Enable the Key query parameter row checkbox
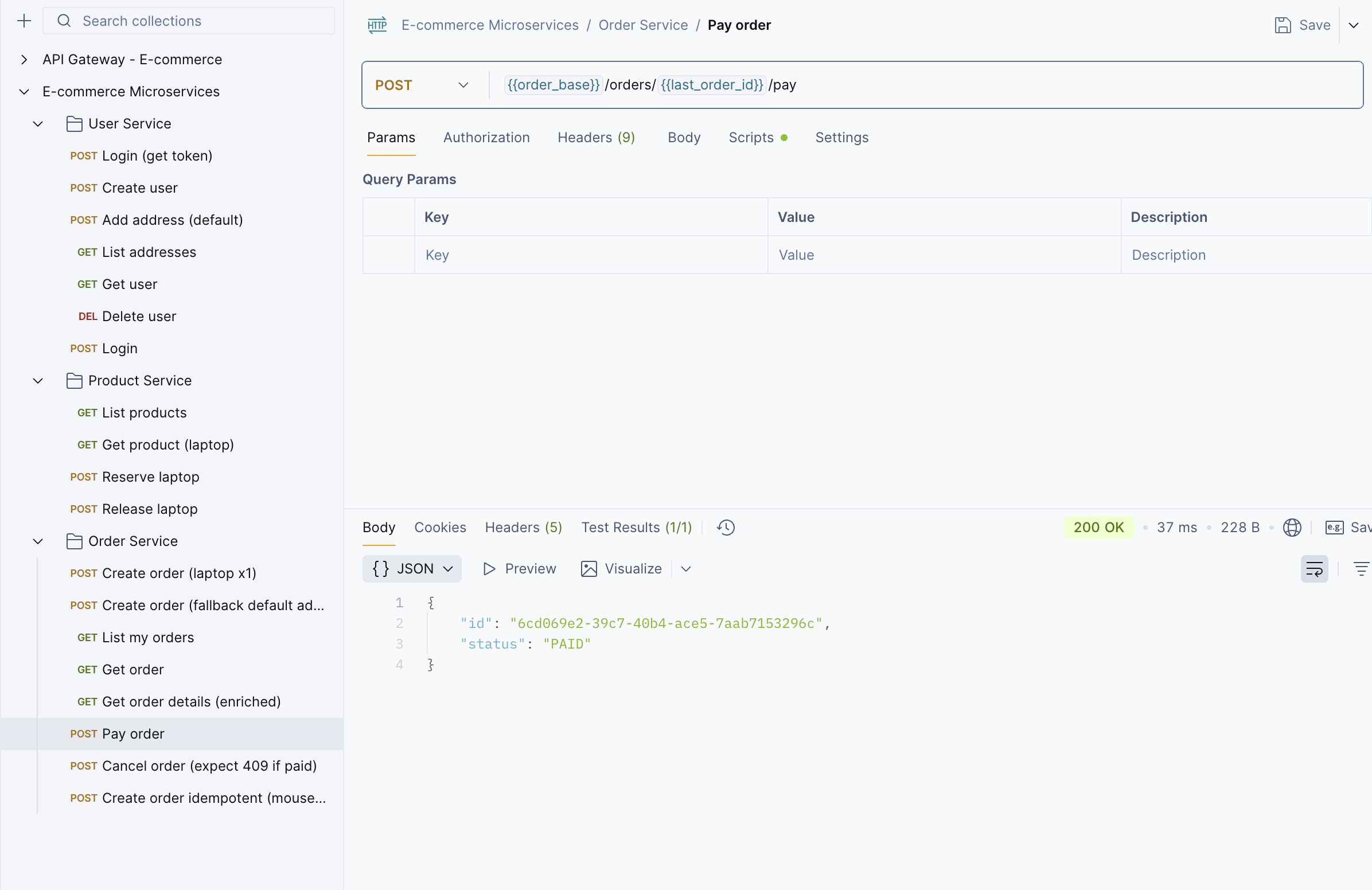The height and width of the screenshot is (890, 1372). tap(388, 255)
